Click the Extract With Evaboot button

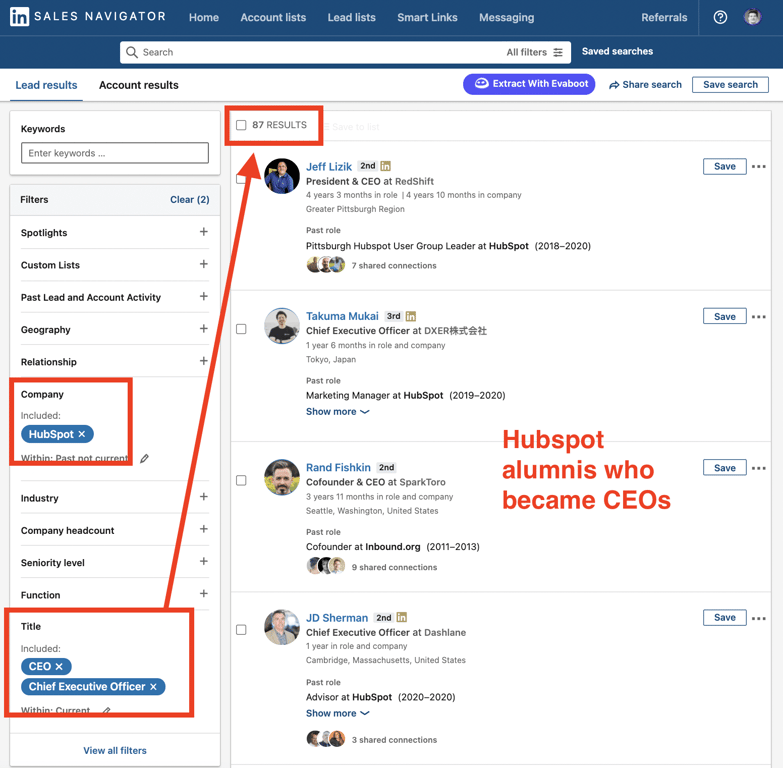(529, 84)
